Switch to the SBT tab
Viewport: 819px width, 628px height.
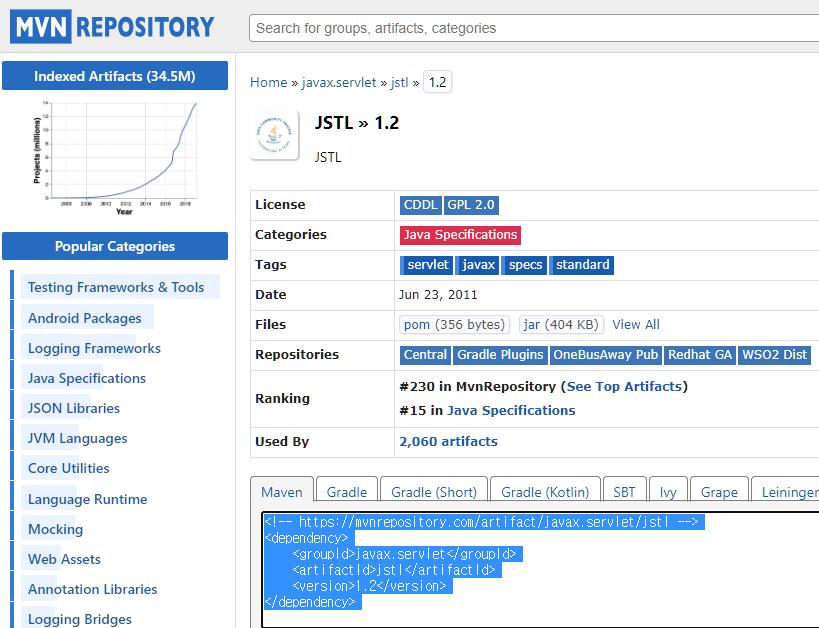click(x=624, y=492)
